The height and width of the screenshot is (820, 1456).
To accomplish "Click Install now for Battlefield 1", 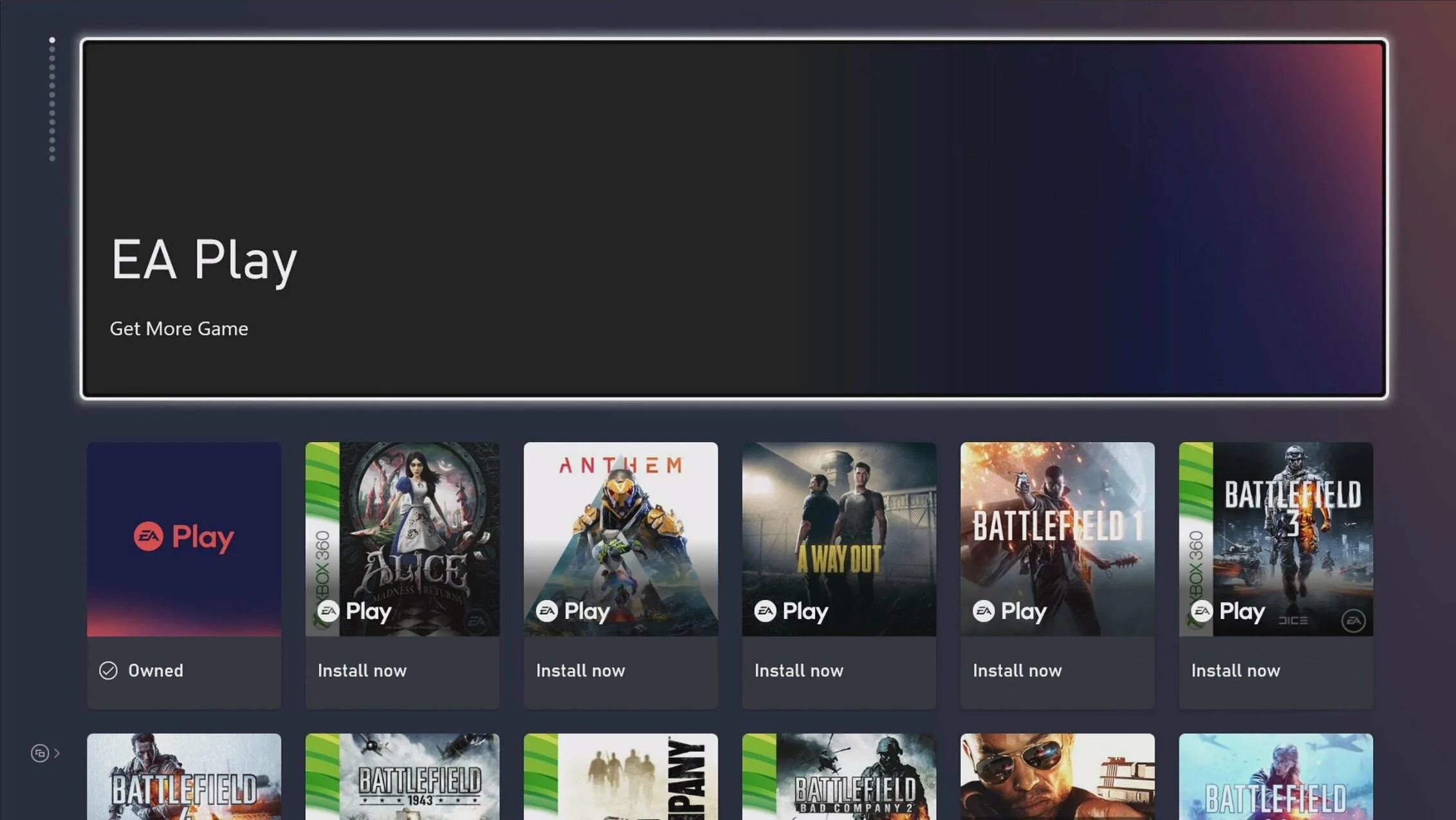I will click(x=1017, y=670).
